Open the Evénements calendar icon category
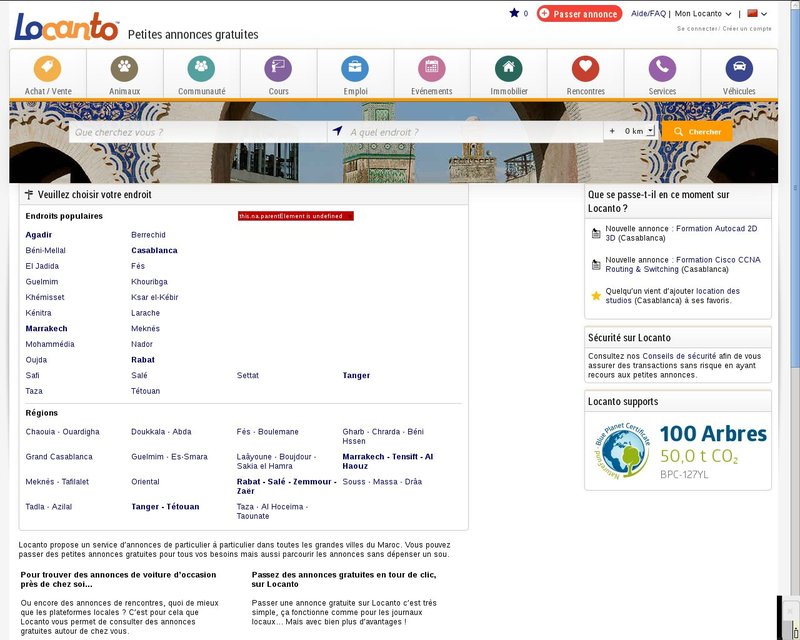Viewport: 800px width, 640px height. (432, 69)
